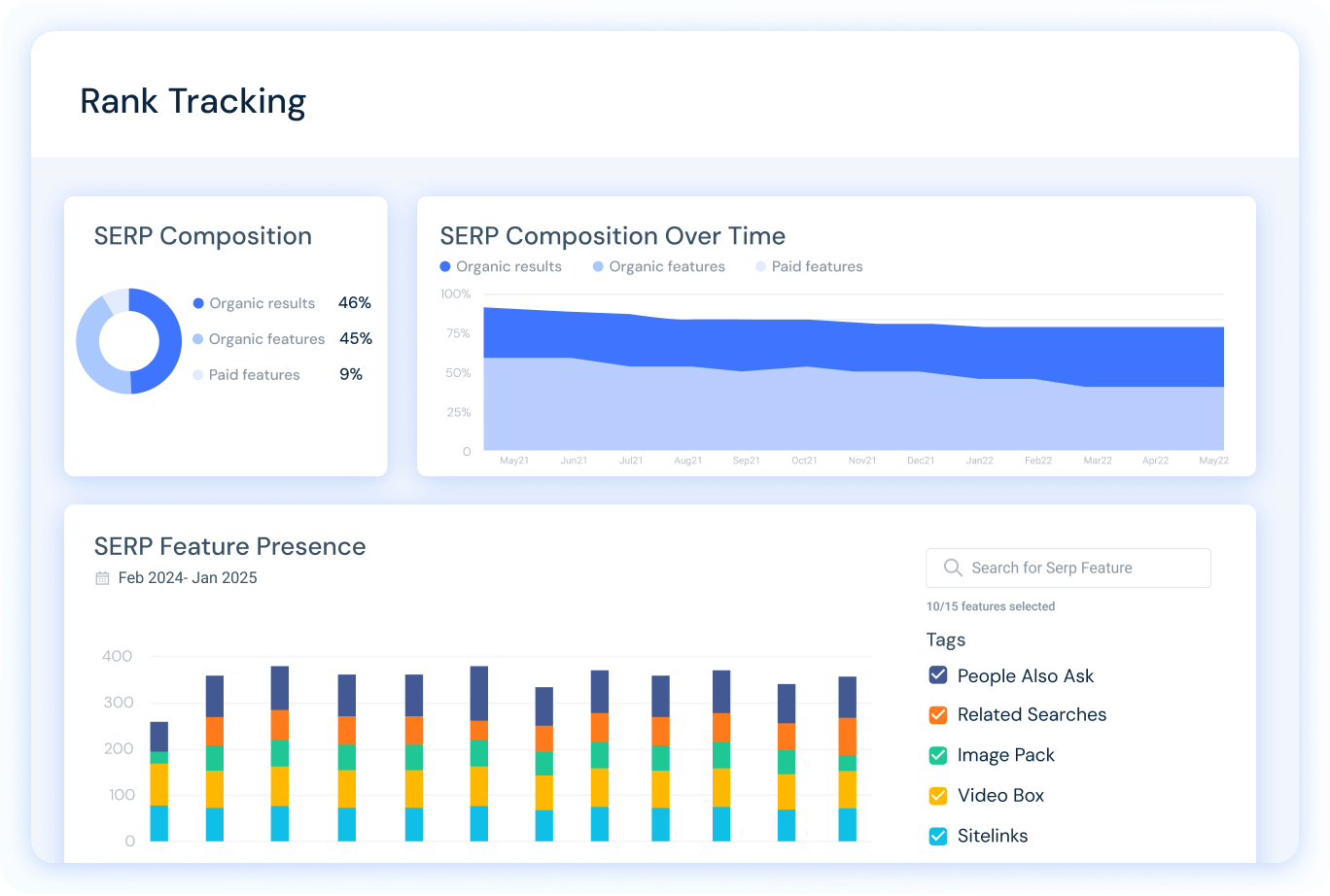
Task: Click the Paid features dot in the composition legend
Action: [197, 374]
